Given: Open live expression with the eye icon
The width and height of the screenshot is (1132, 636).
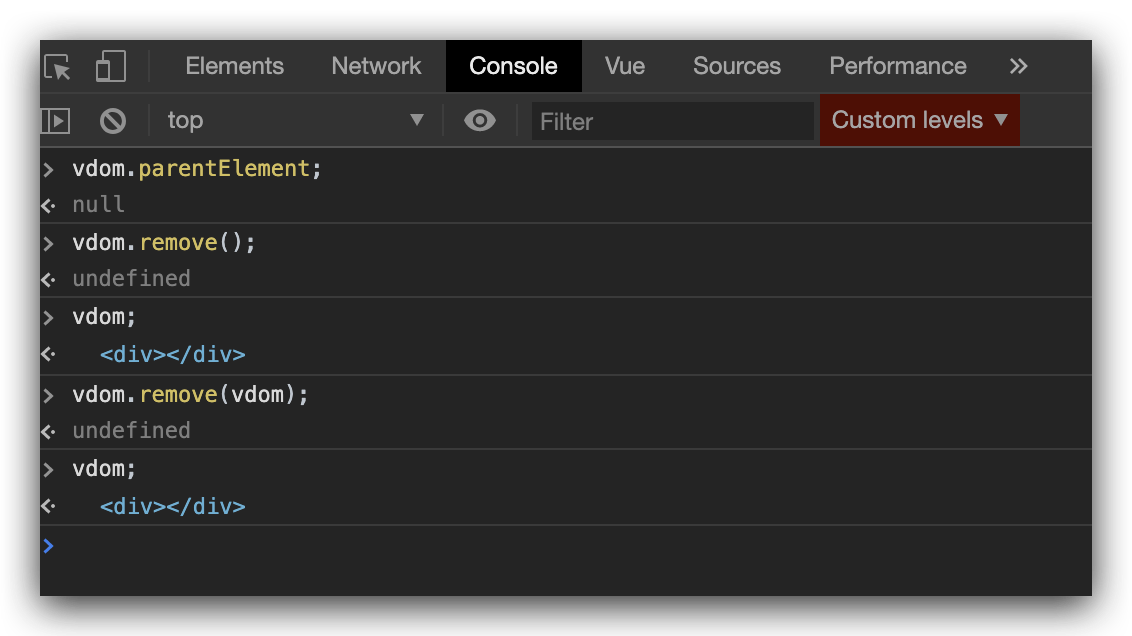Looking at the screenshot, I should 480,121.
